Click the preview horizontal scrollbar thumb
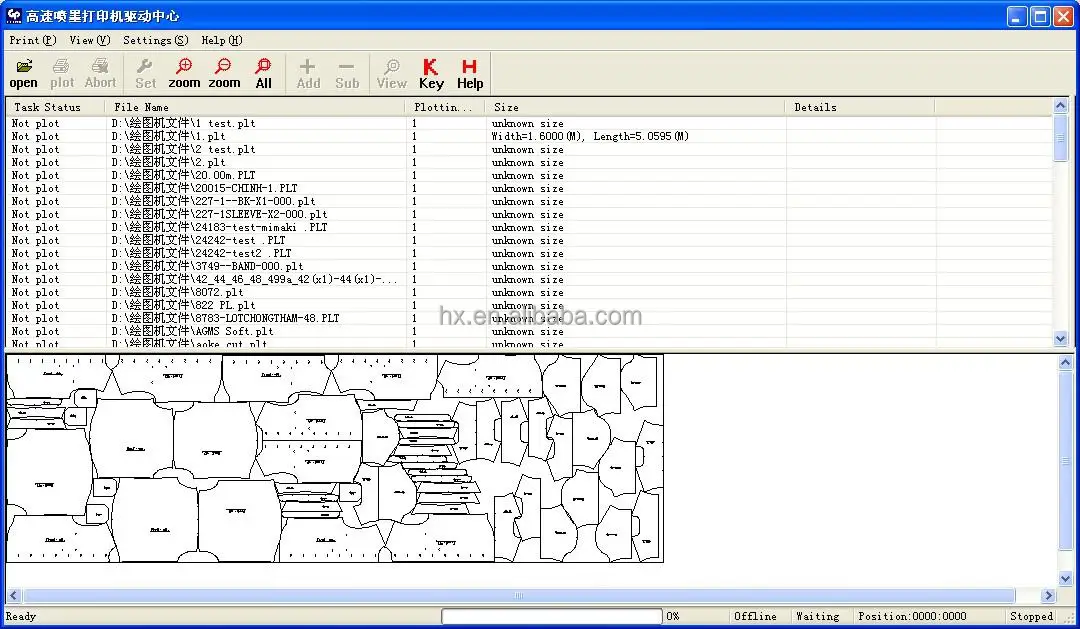Screen dimensions: 1080x629 pyautogui.click(x=519, y=595)
